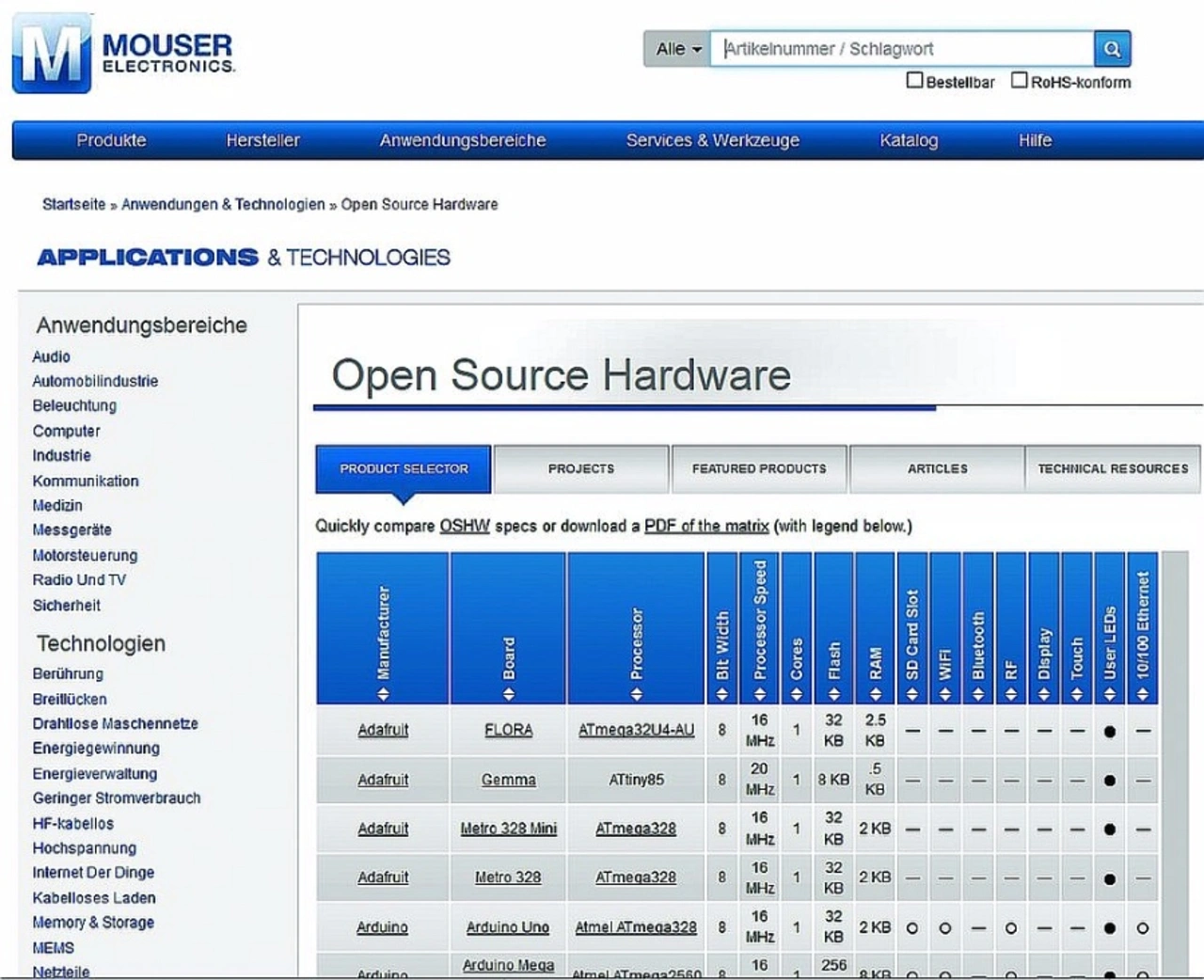Screen dimensions: 1204x980
Task: Open the Katalog menu
Action: (909, 140)
